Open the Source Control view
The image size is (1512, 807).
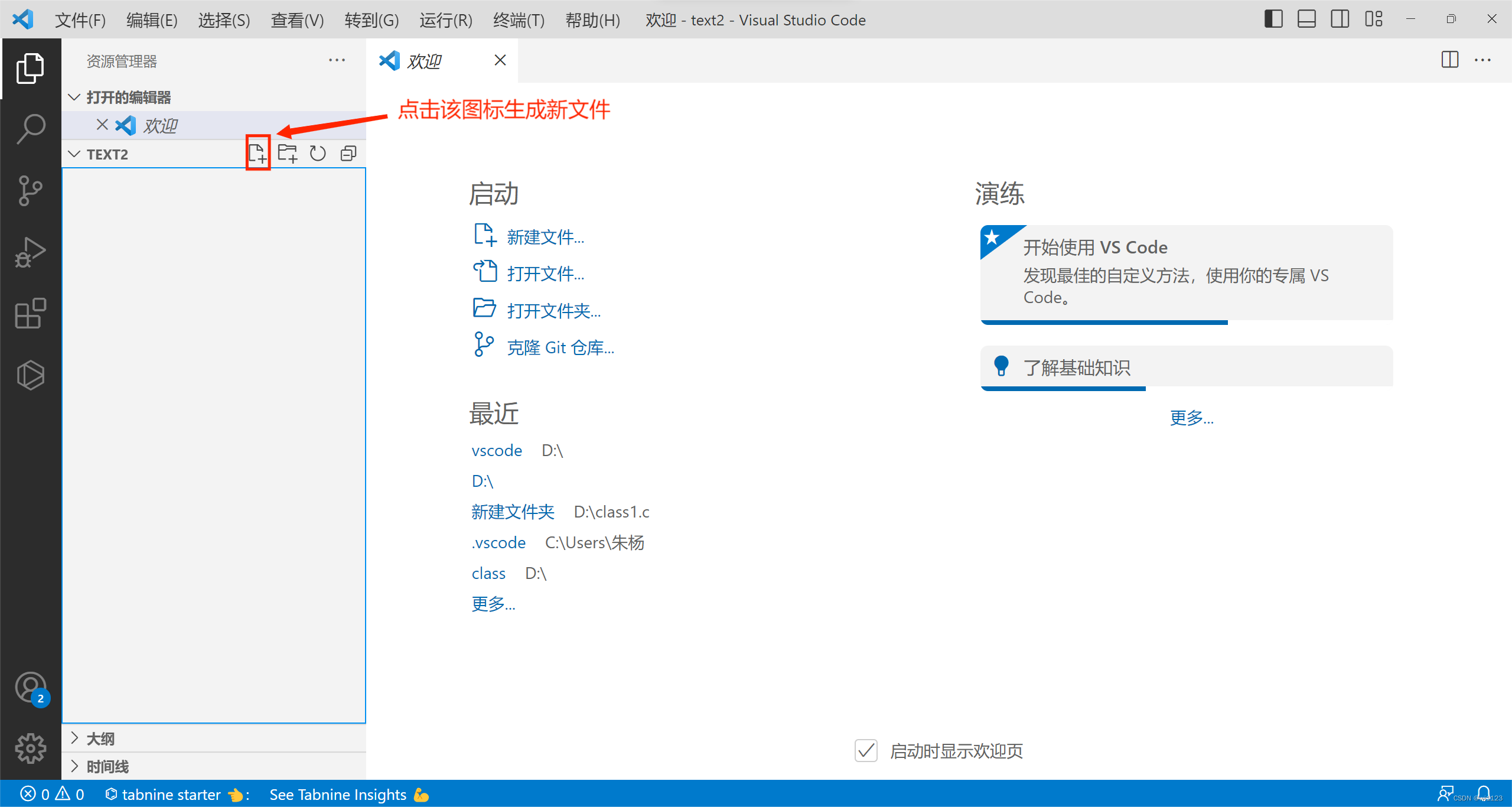point(30,190)
